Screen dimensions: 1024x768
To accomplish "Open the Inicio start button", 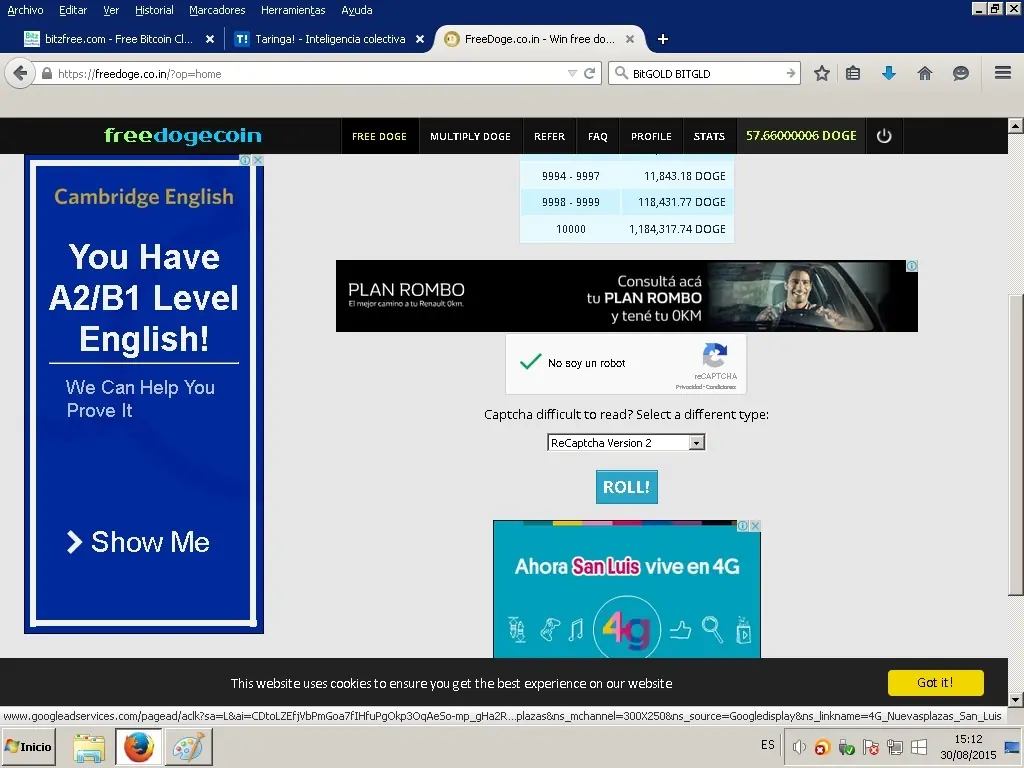I will pyautogui.click(x=28, y=747).
